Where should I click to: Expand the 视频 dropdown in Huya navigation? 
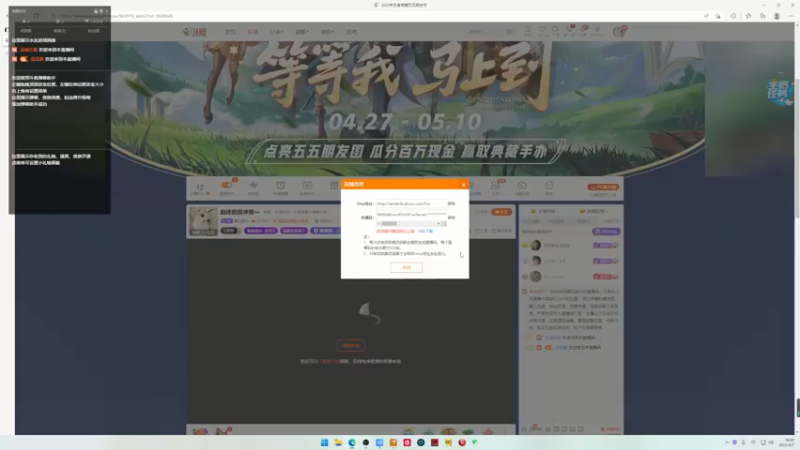(327, 32)
